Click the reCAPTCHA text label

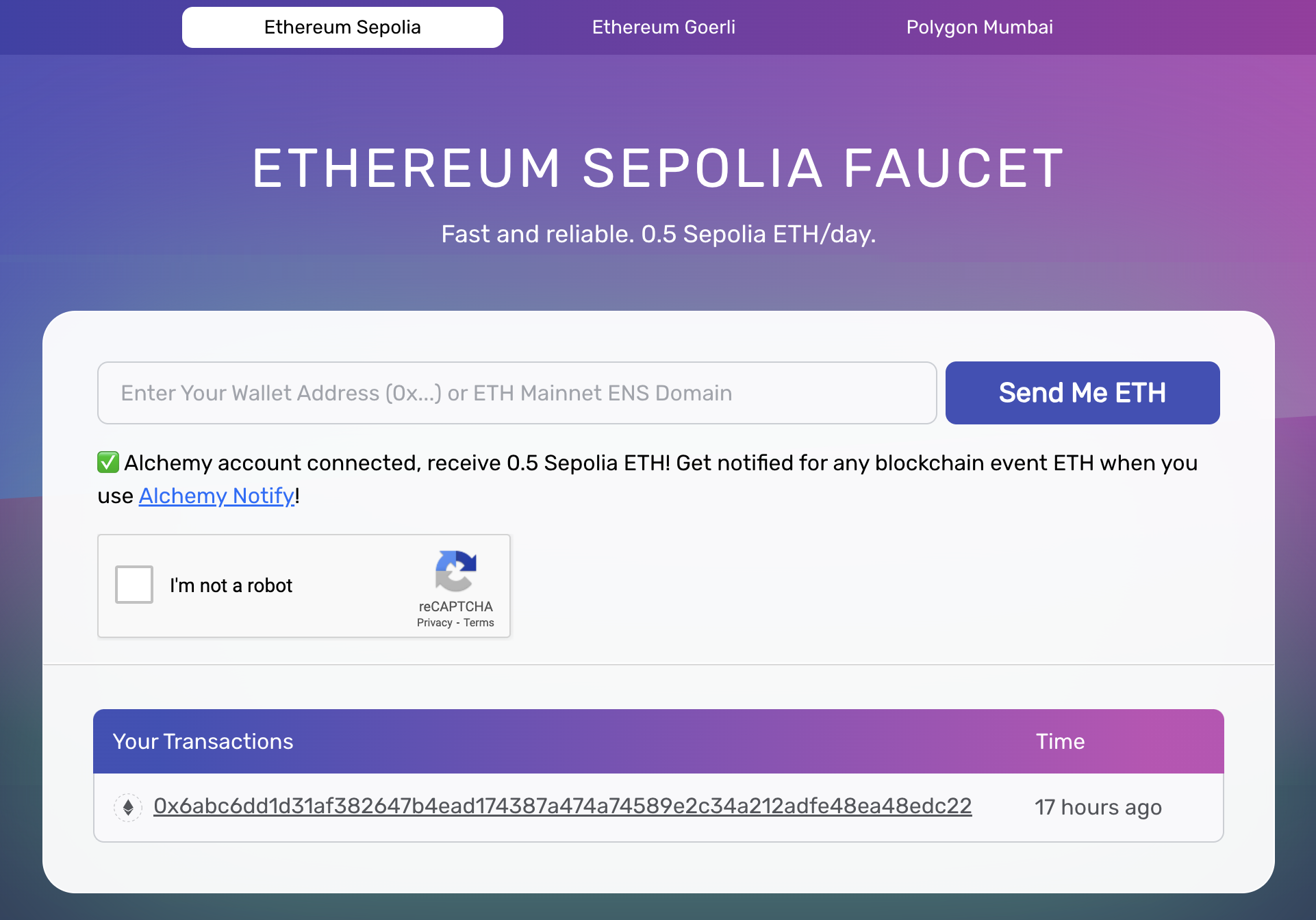(455, 606)
